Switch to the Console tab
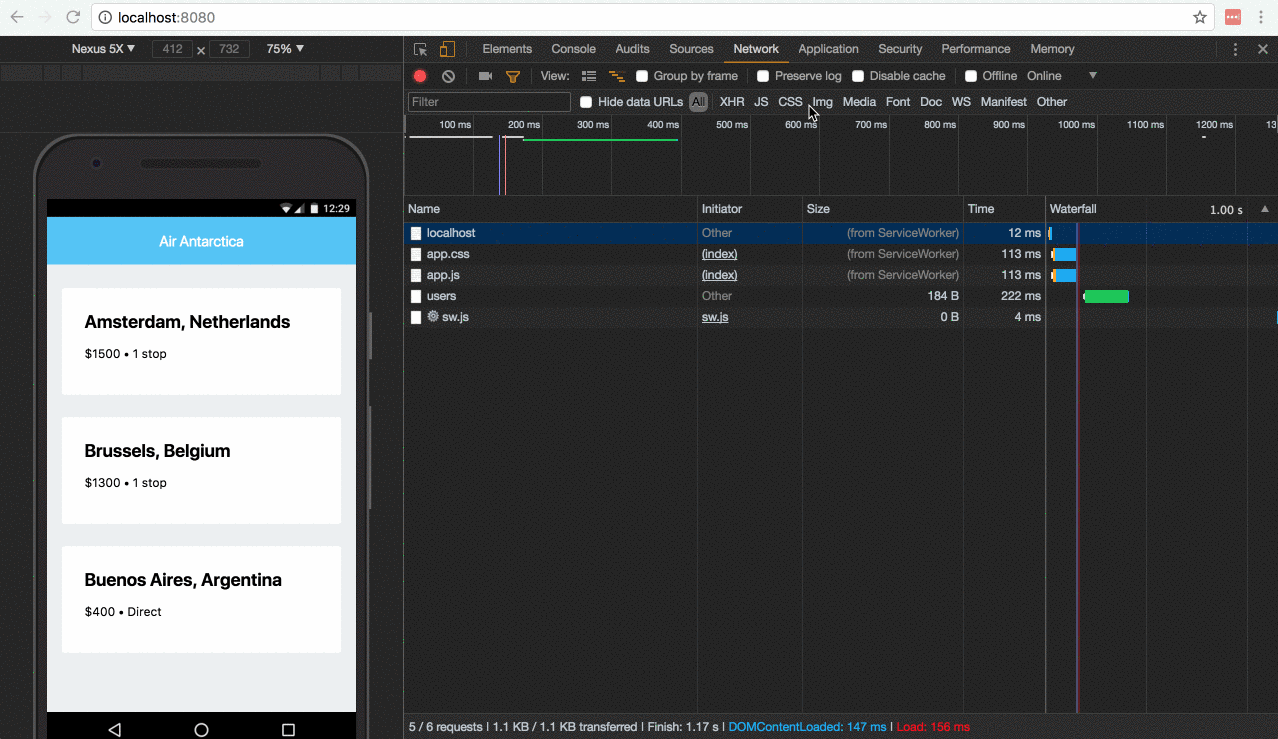 click(573, 49)
